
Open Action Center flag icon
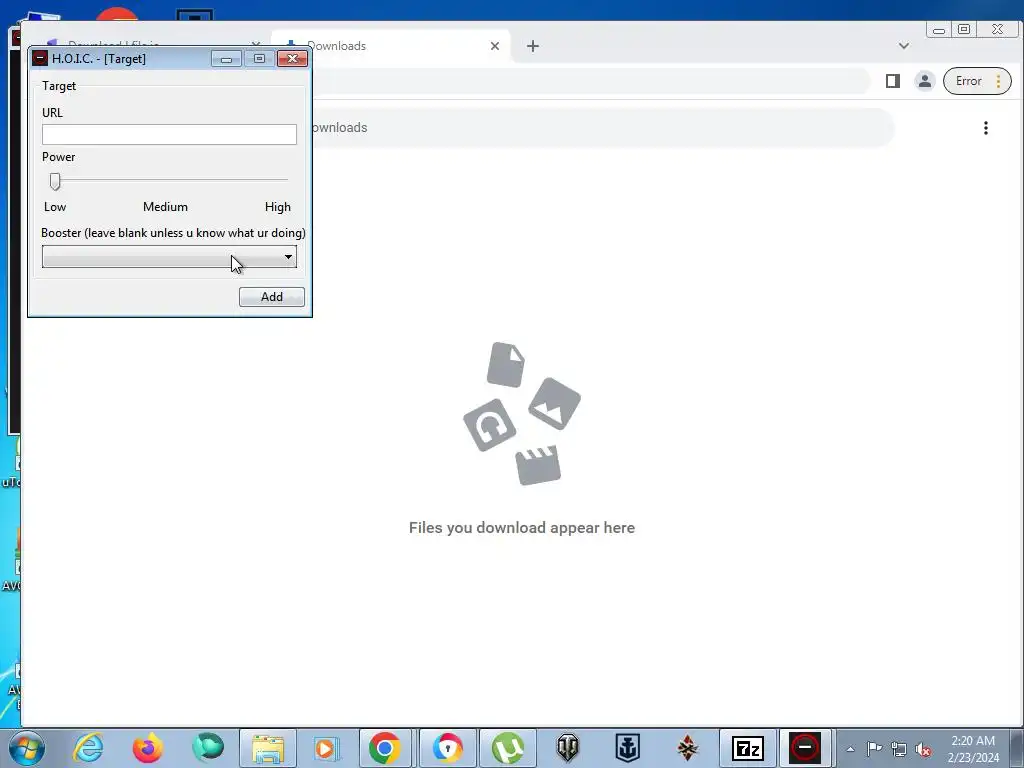874,749
